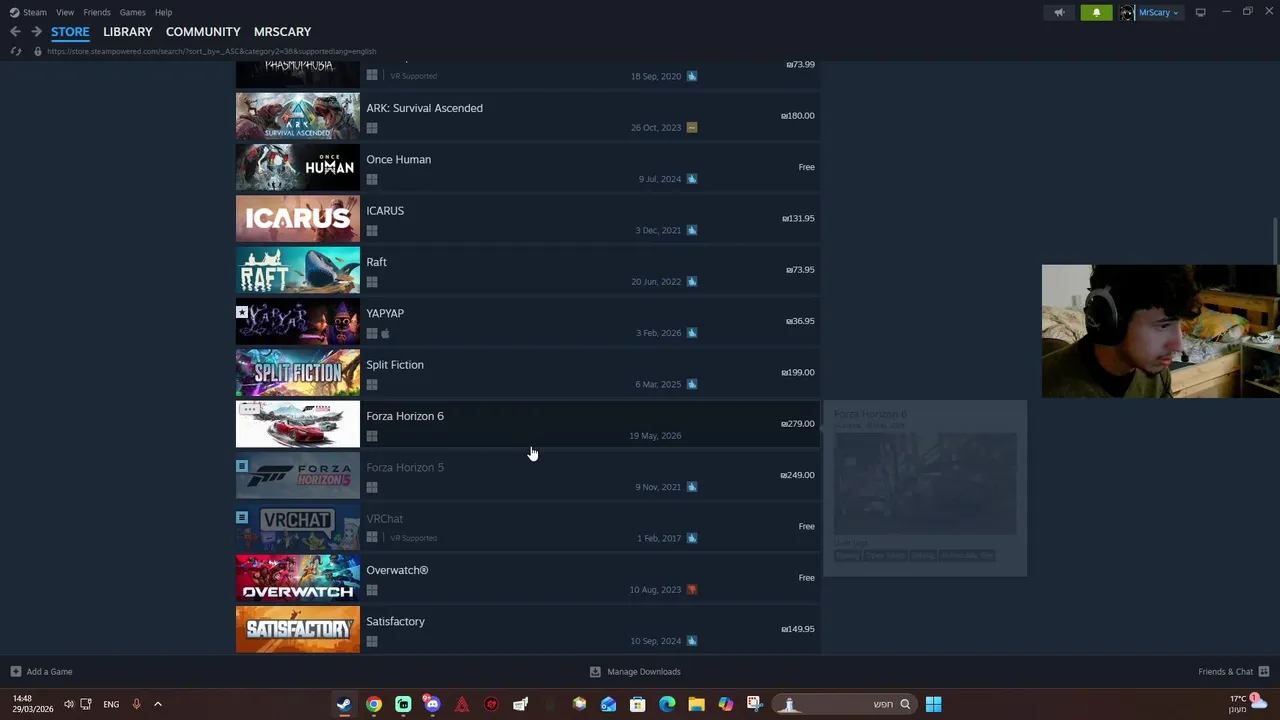Screen dimensions: 1280x720
Task: Click the mixed review icon for ARK: Survival Ascended
Action: pos(692,127)
